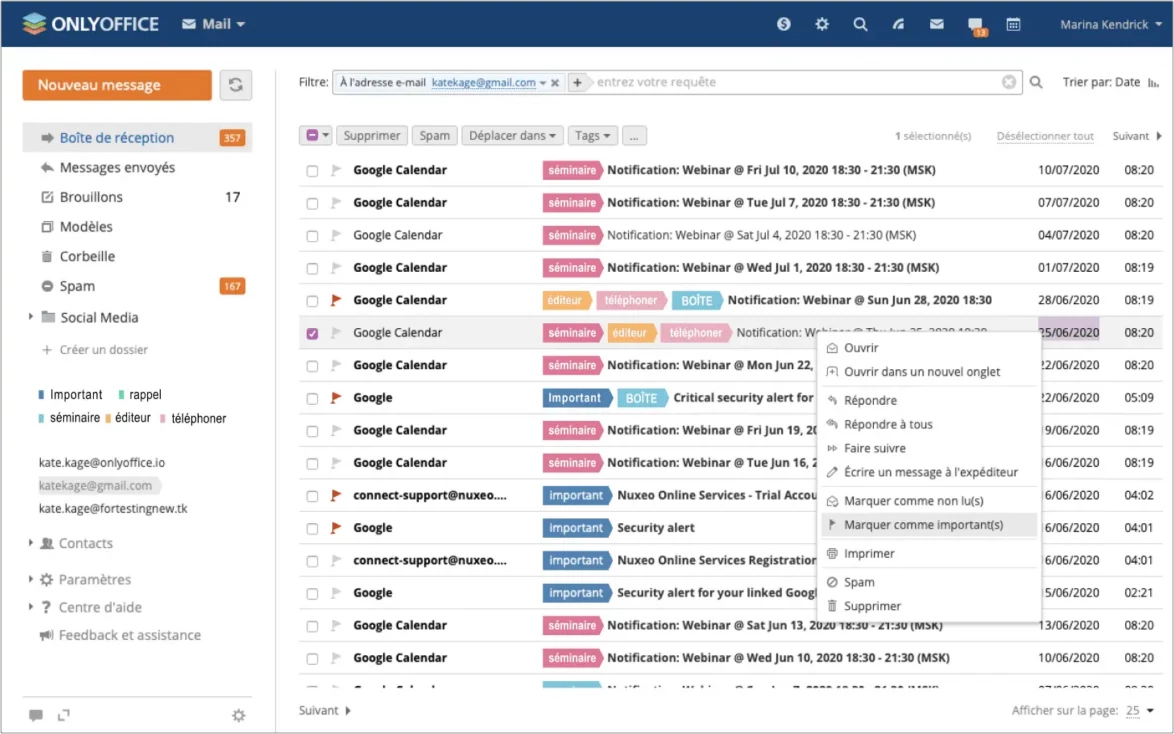Open the chat talk icon with badge
Screen dimensions: 1174x734
coord(976,25)
